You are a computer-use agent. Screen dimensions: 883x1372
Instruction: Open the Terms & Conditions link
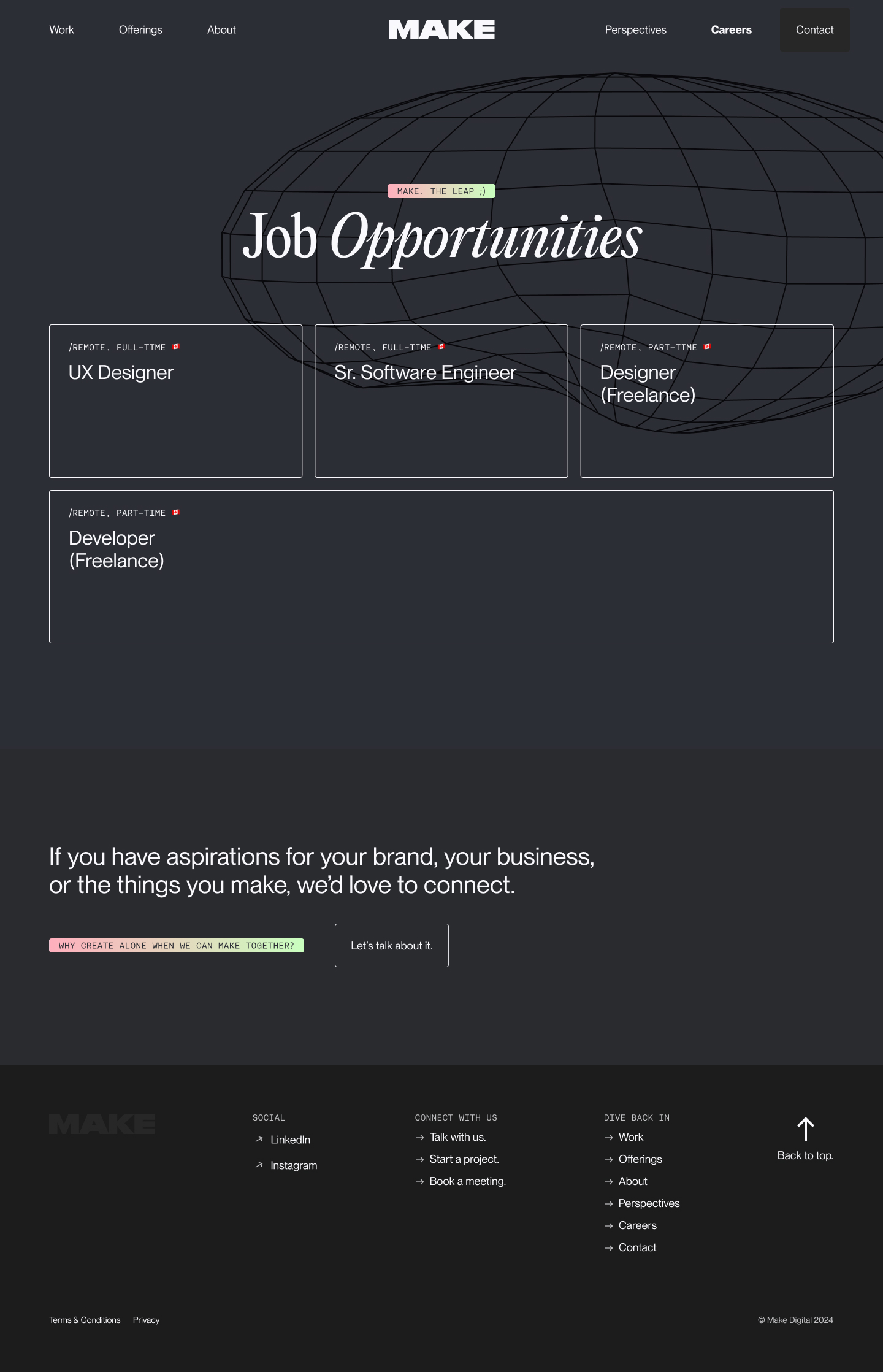85,1320
